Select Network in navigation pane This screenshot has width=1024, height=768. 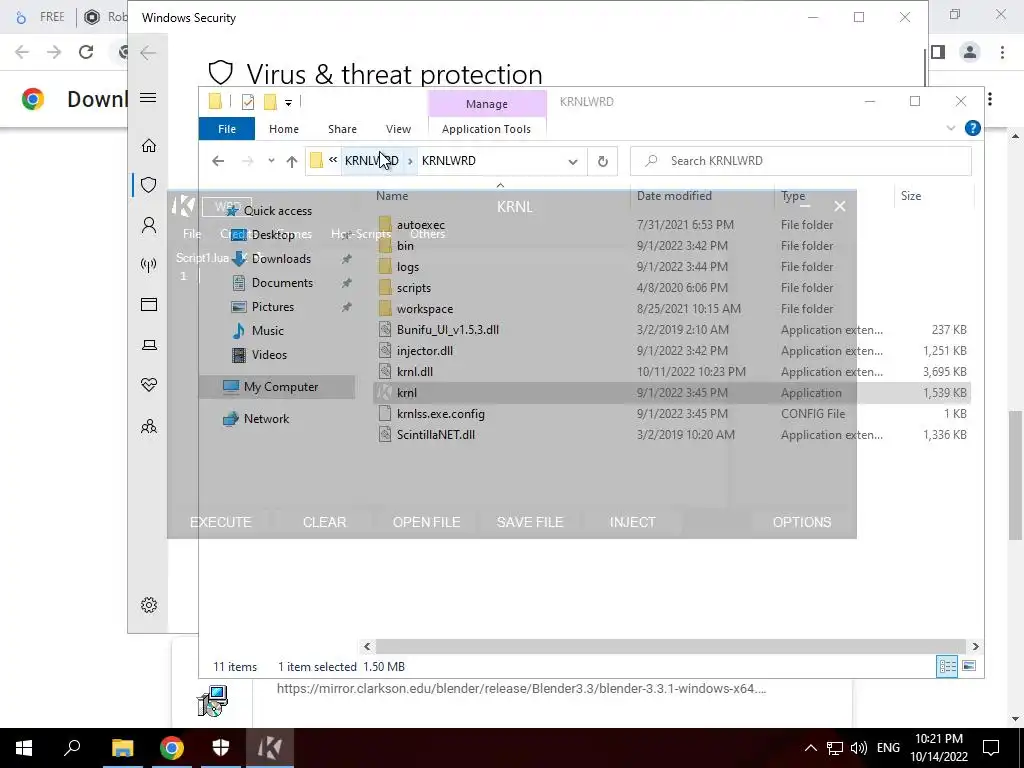266,419
